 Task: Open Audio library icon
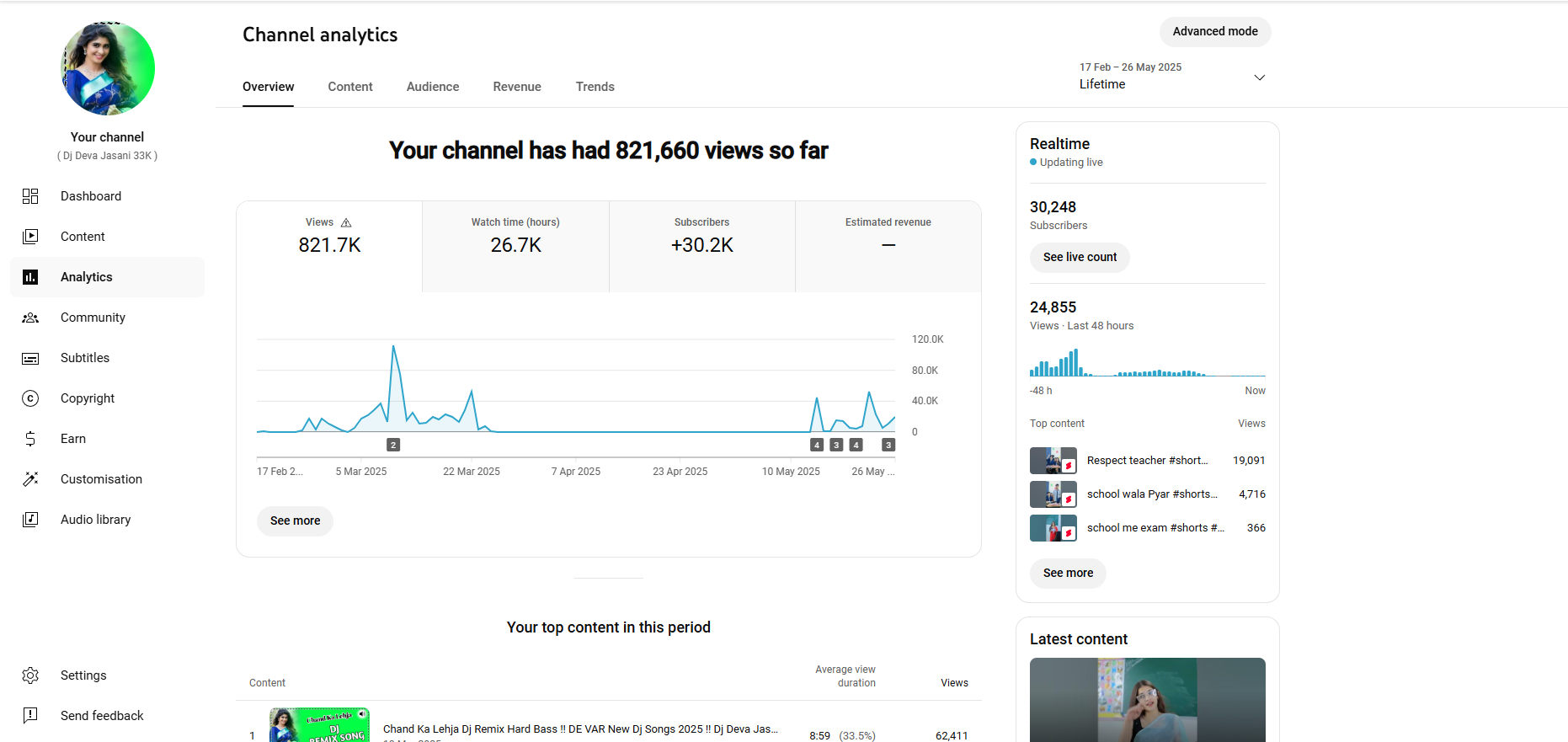[x=30, y=520]
